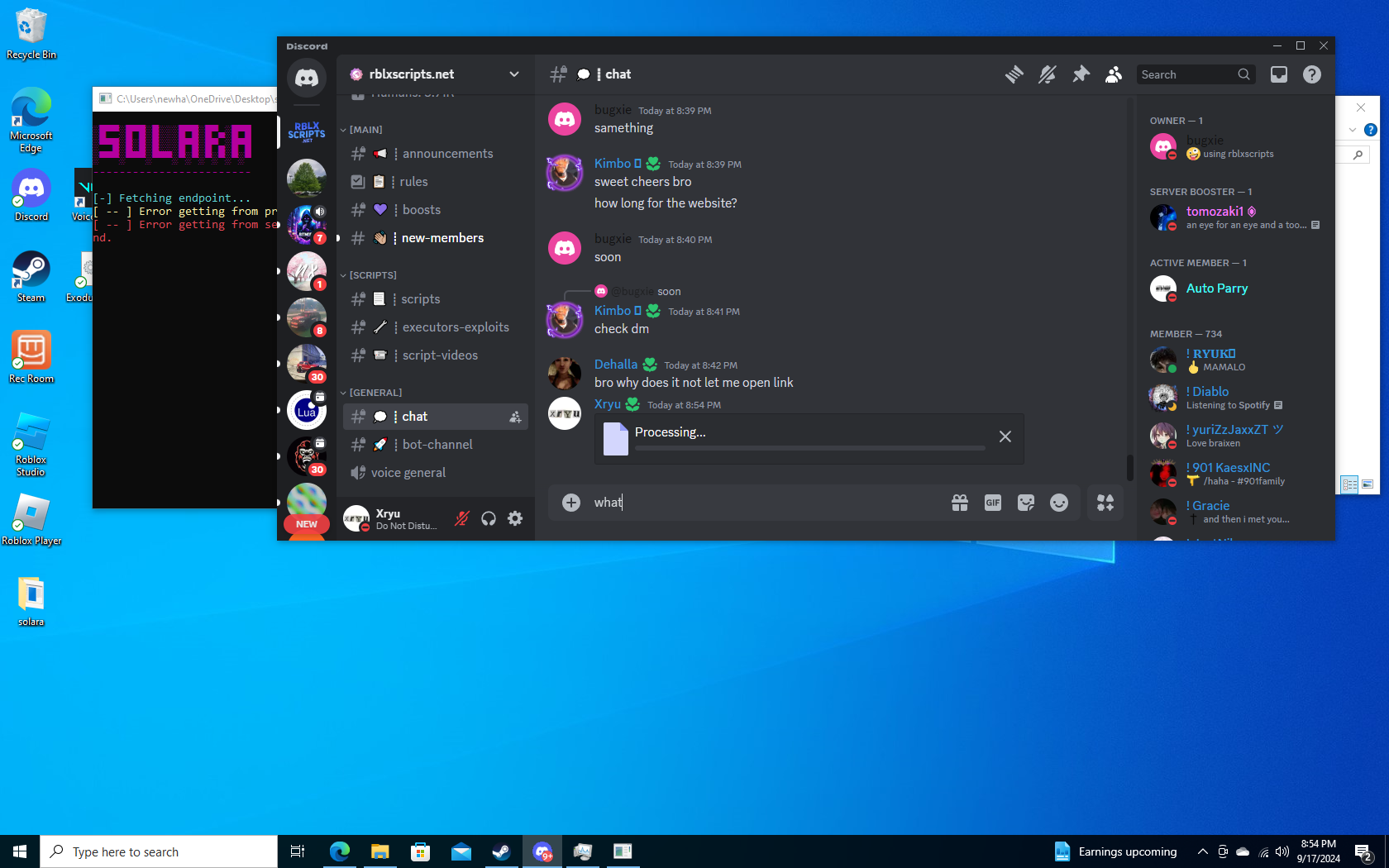The height and width of the screenshot is (868, 1389).
Task: Open the GIF picker
Action: click(x=993, y=503)
